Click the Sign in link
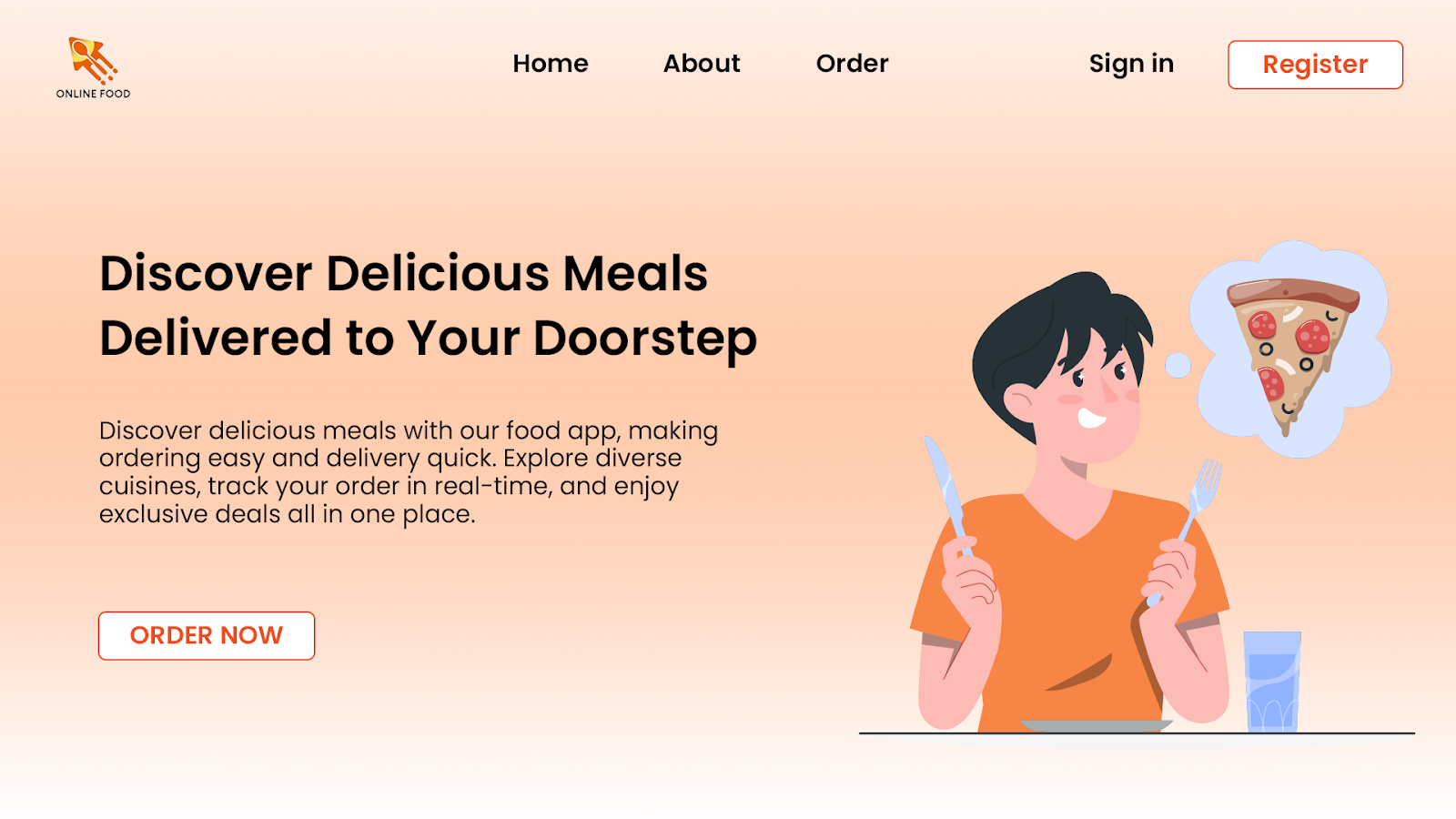 (x=1131, y=64)
